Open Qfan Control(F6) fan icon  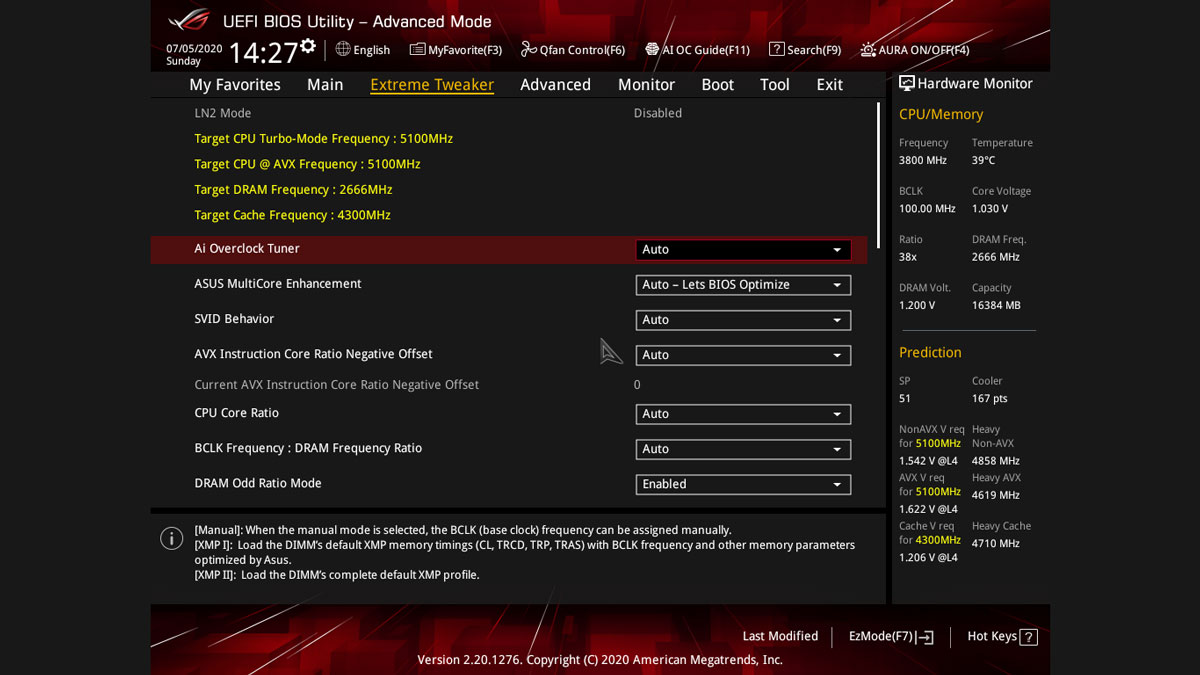pos(529,49)
